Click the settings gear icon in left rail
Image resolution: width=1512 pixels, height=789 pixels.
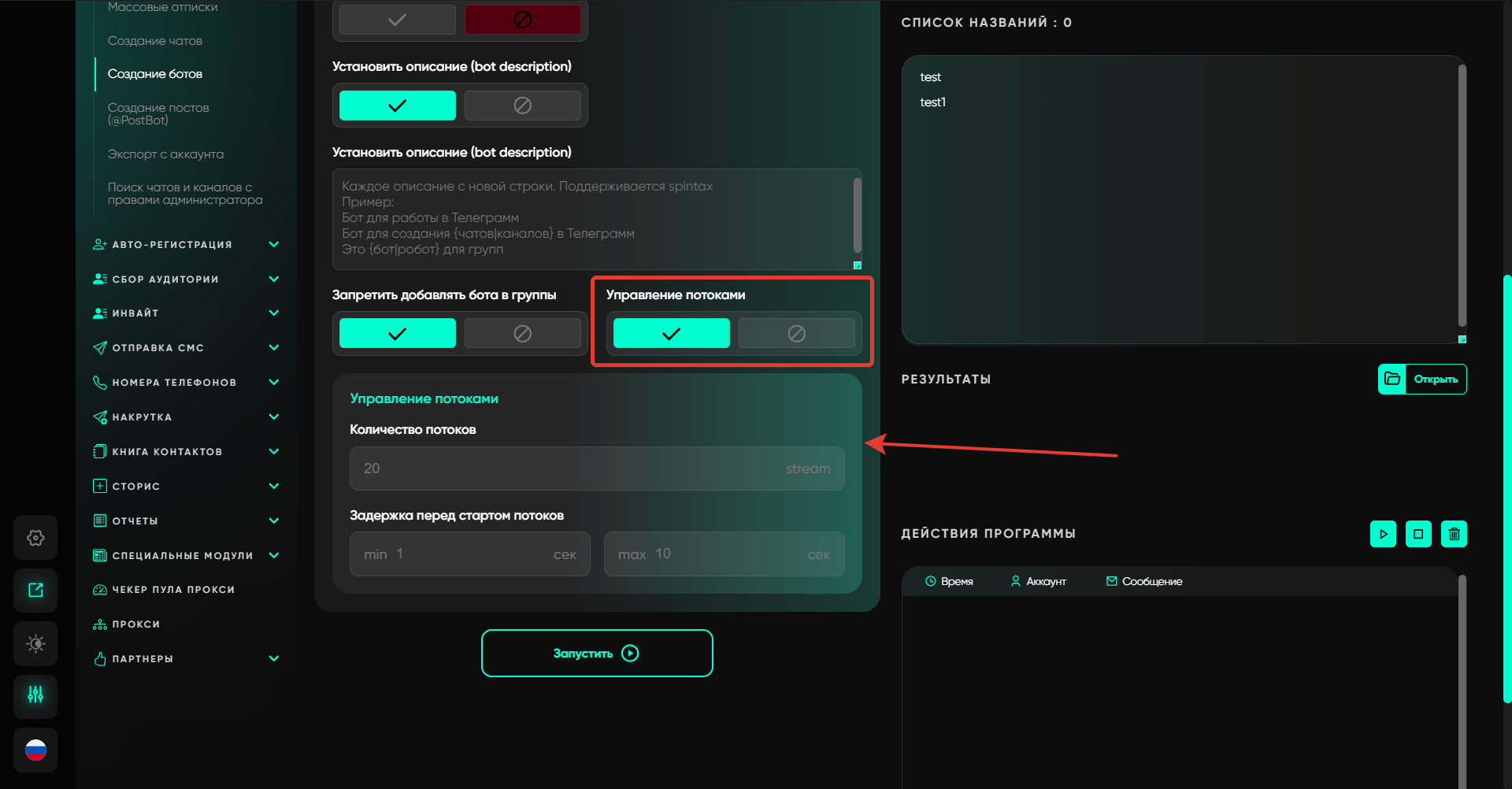pyautogui.click(x=35, y=538)
